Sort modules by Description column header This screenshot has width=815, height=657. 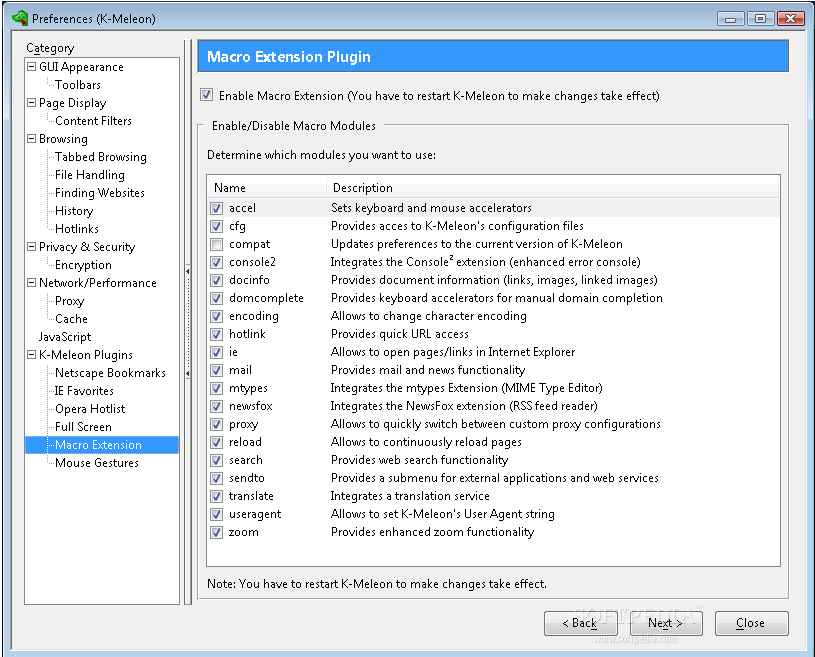pos(553,188)
